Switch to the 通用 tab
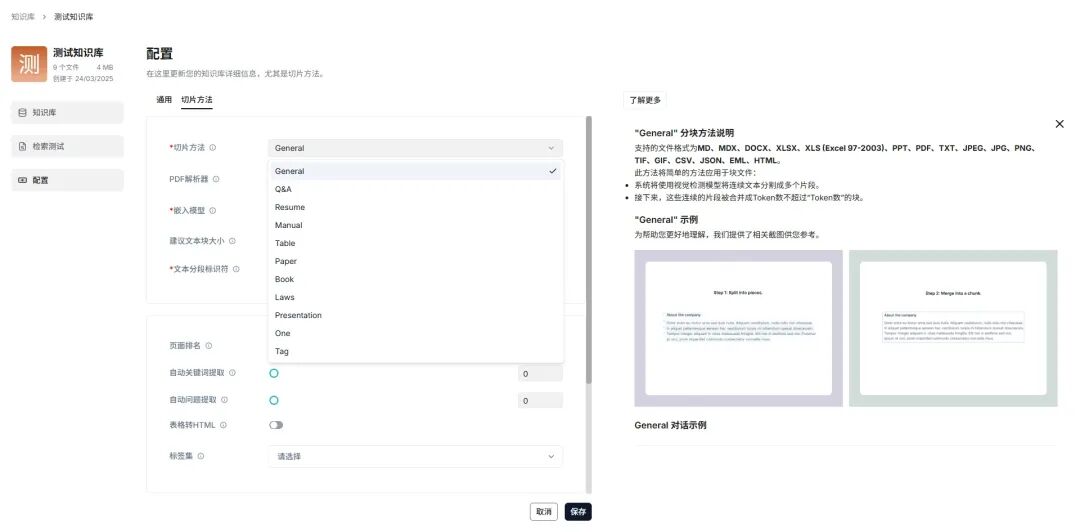 tap(164, 100)
